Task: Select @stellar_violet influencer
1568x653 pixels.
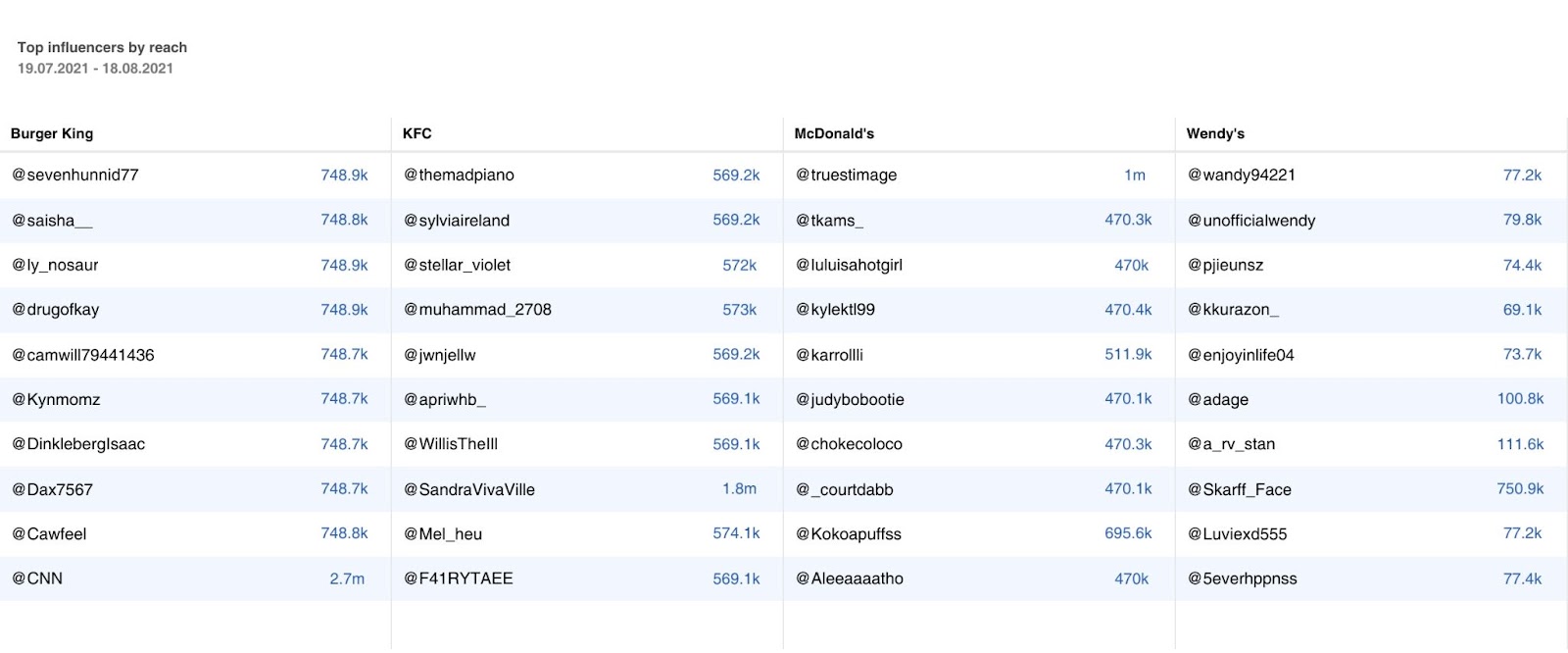Action: point(457,265)
